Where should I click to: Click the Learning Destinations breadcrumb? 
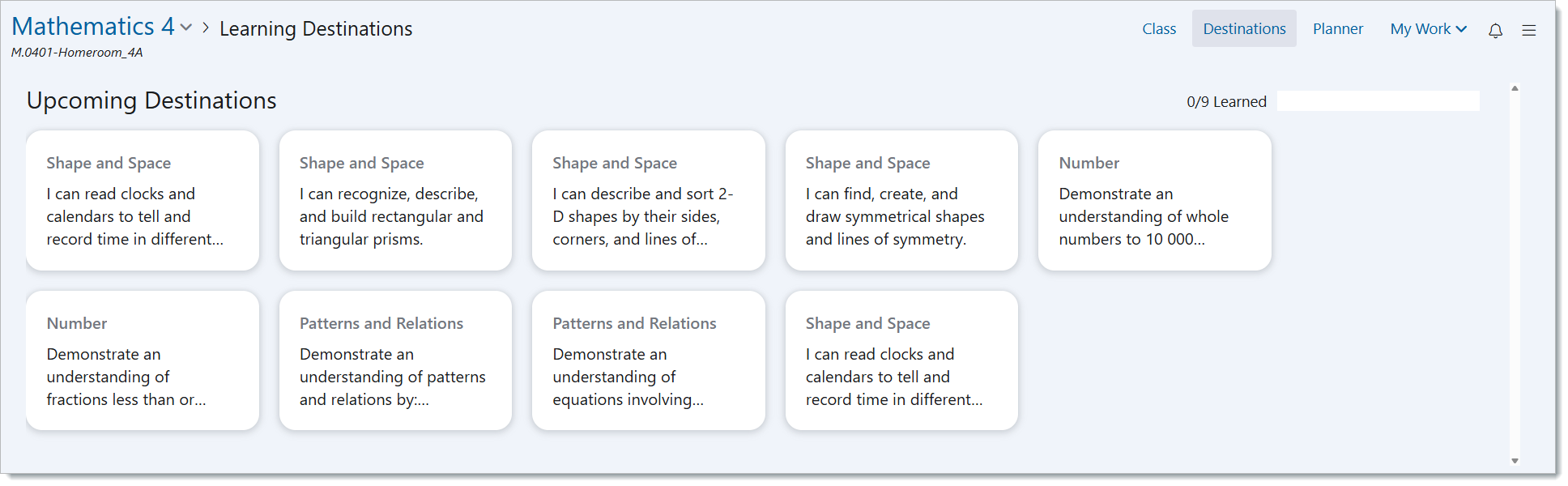(x=316, y=29)
